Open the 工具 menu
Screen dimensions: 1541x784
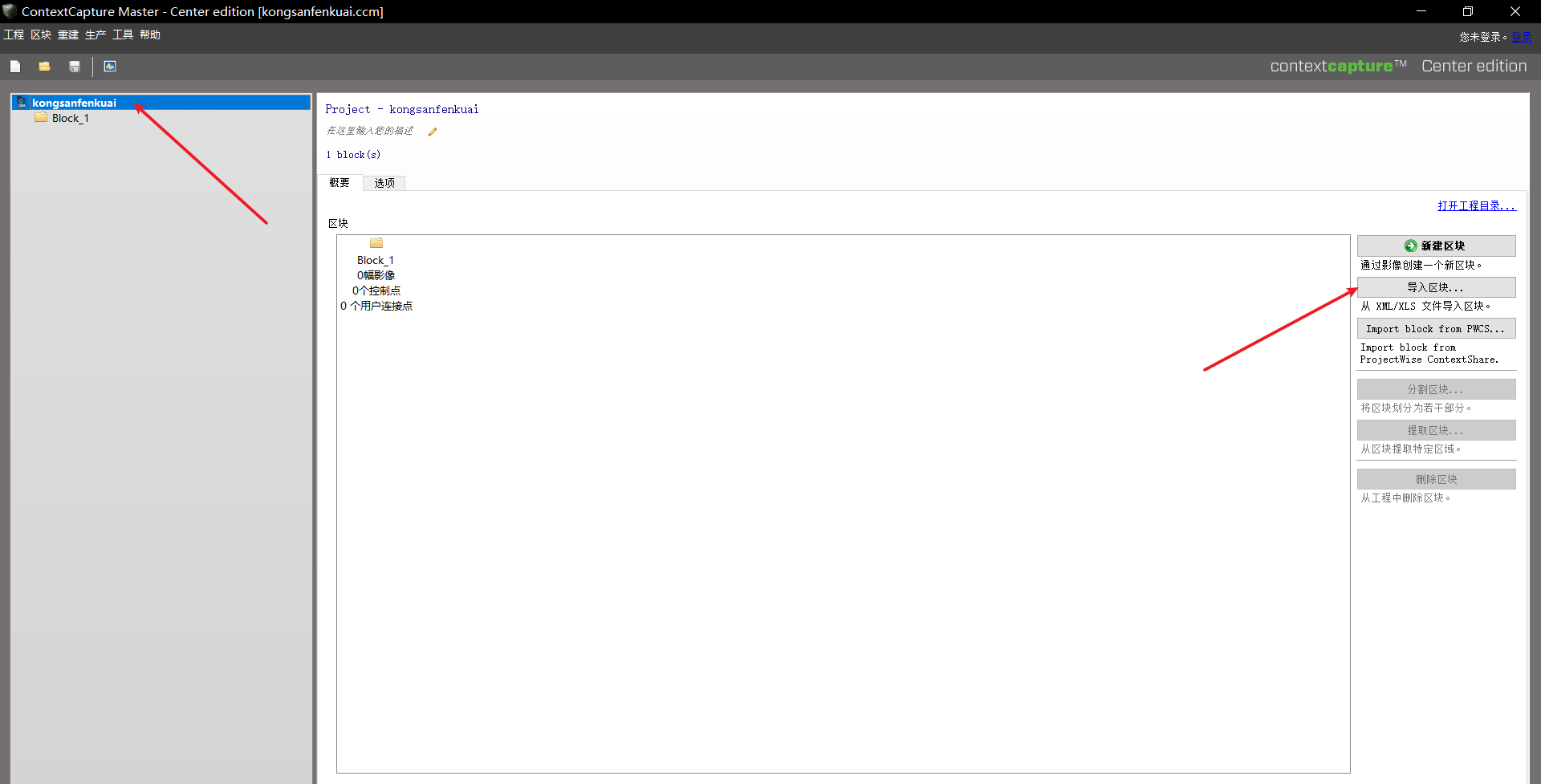pos(123,35)
